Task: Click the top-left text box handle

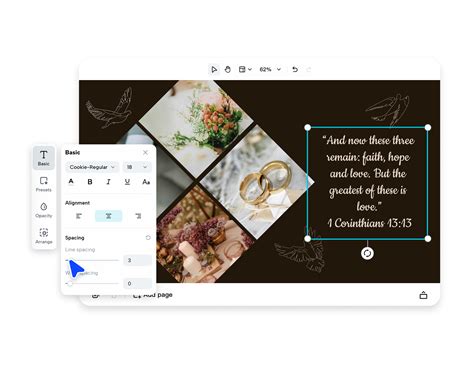Action: tap(308, 127)
